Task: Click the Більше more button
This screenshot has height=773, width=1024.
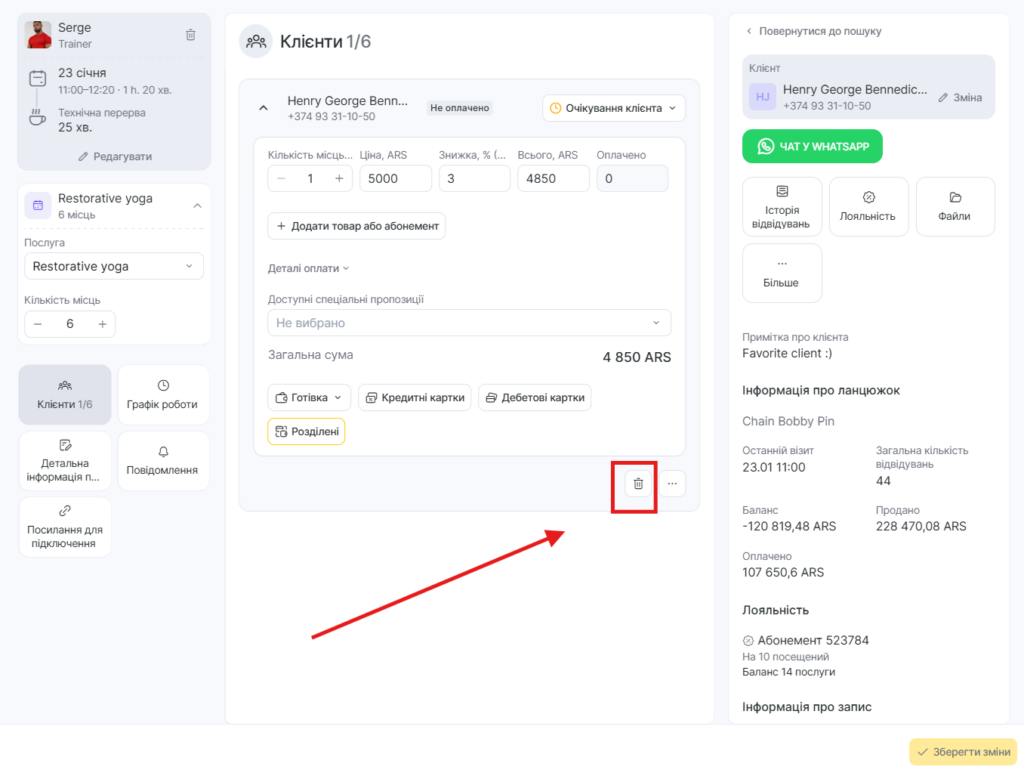Action: tap(782, 273)
